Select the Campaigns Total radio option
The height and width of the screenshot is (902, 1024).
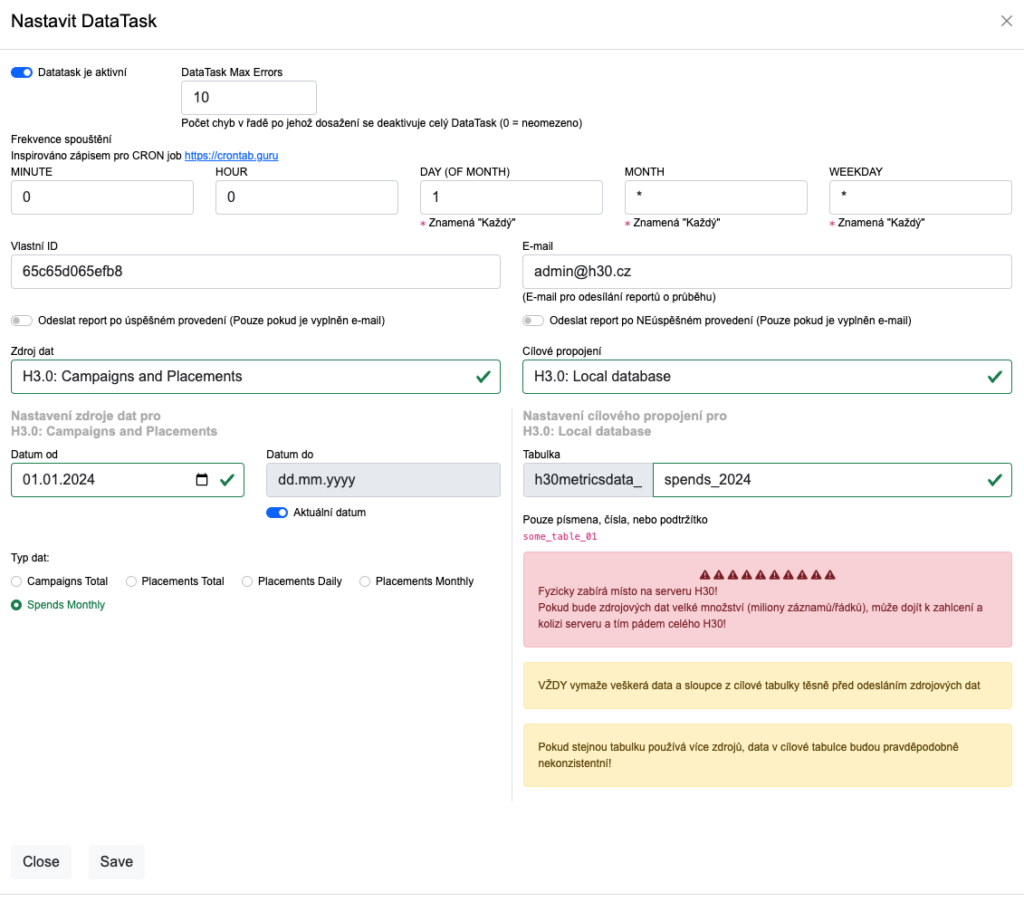pos(16,581)
